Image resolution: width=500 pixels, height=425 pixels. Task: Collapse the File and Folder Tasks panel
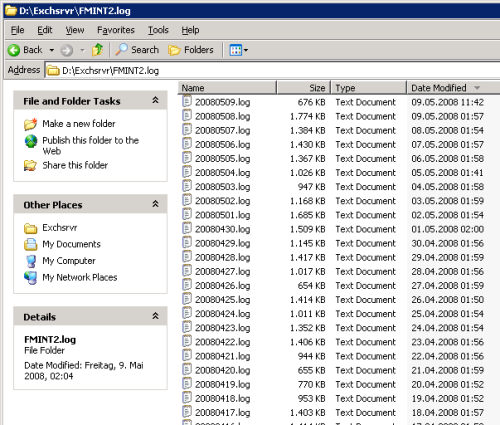[x=155, y=100]
